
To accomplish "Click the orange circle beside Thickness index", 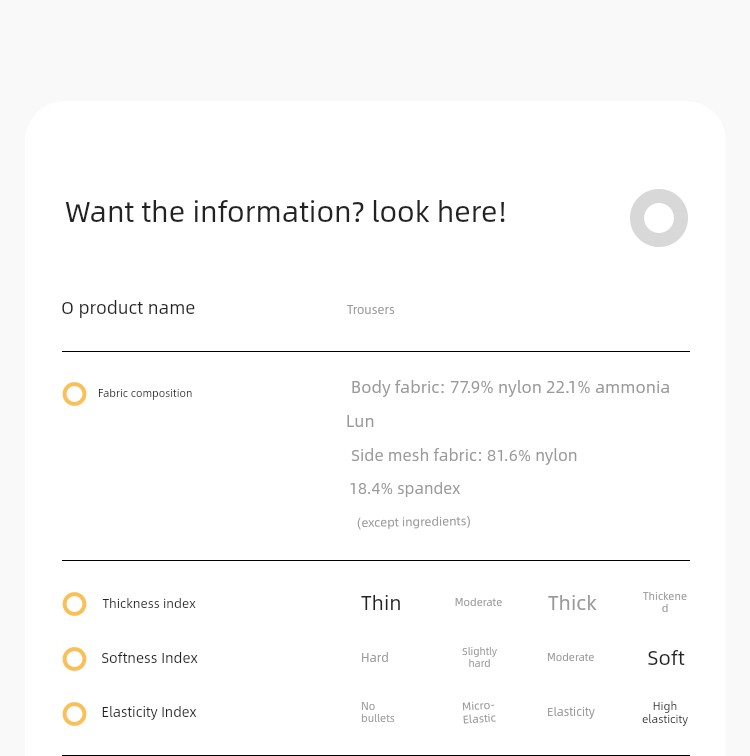I will (x=74, y=604).
